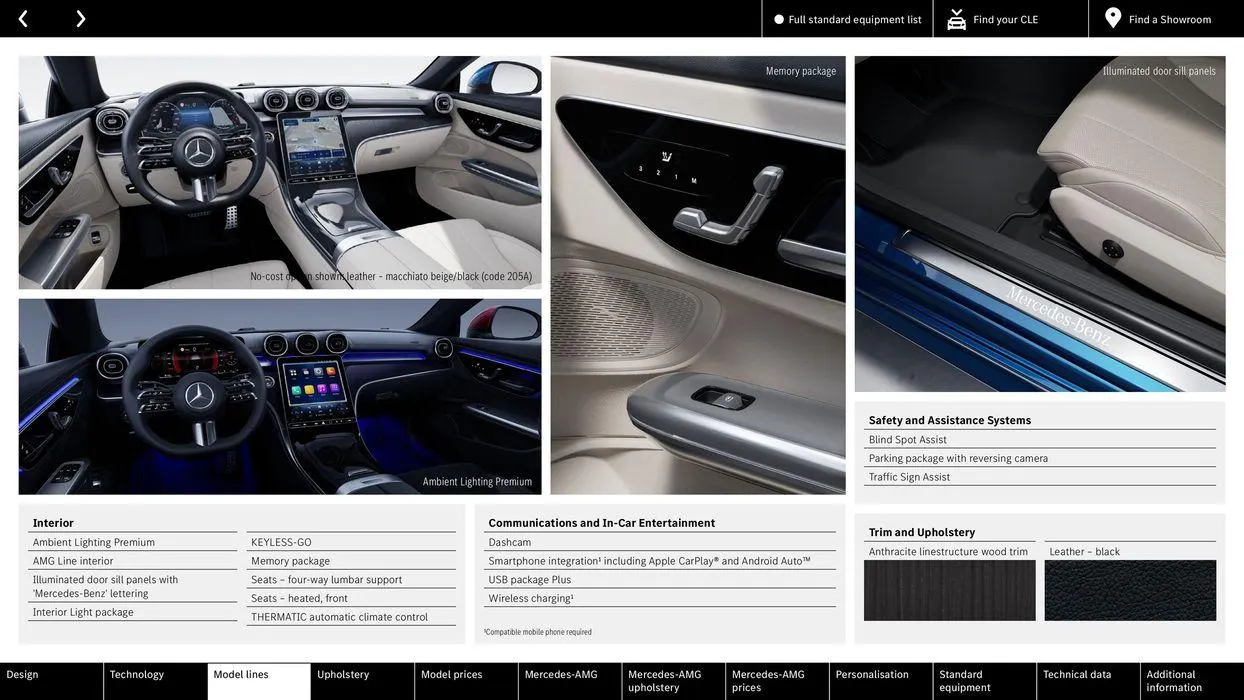The image size is (1244, 700).
Task: Click the next page right arrow
Action: click(80, 19)
